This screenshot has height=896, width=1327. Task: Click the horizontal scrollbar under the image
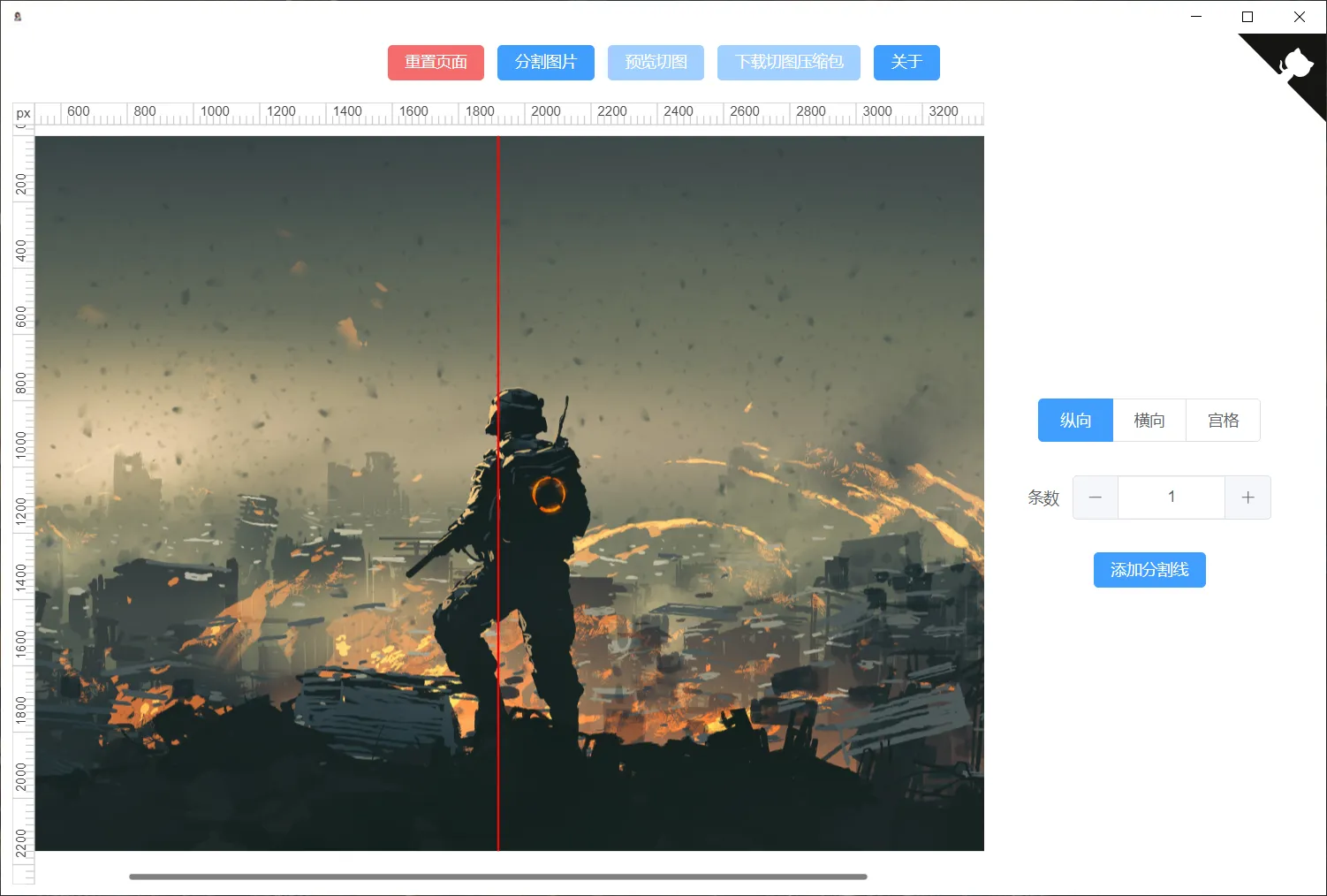[498, 877]
